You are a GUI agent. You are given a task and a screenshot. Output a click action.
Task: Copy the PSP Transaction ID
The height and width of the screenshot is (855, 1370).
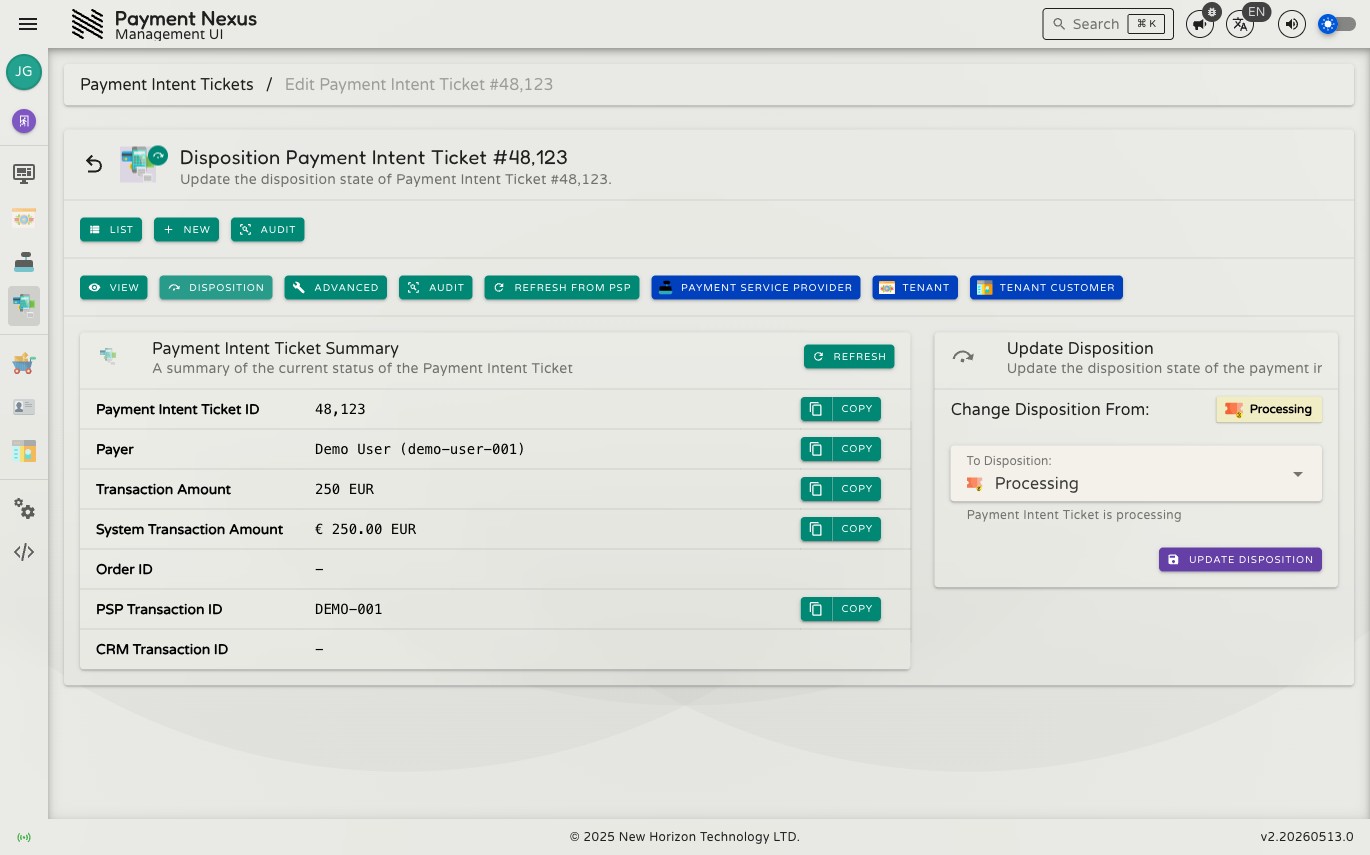tap(841, 609)
